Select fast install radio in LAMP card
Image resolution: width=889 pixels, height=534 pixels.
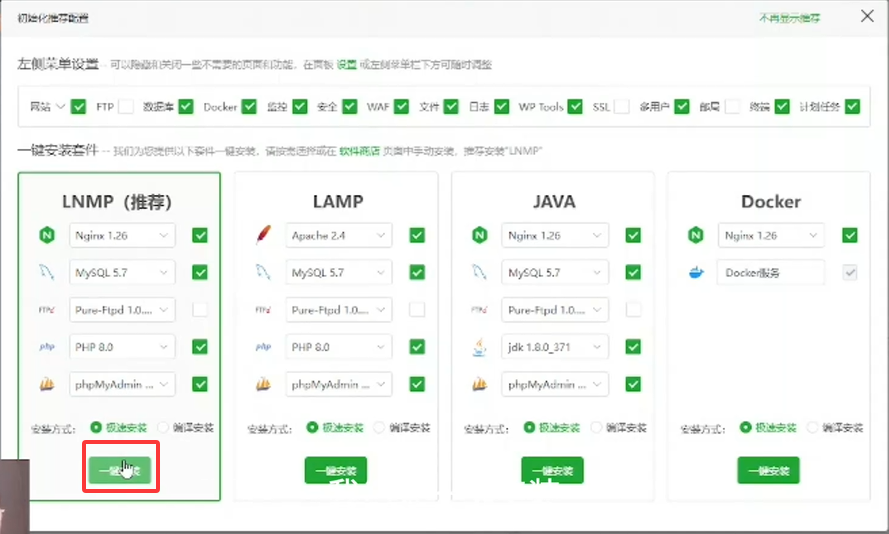coord(312,427)
